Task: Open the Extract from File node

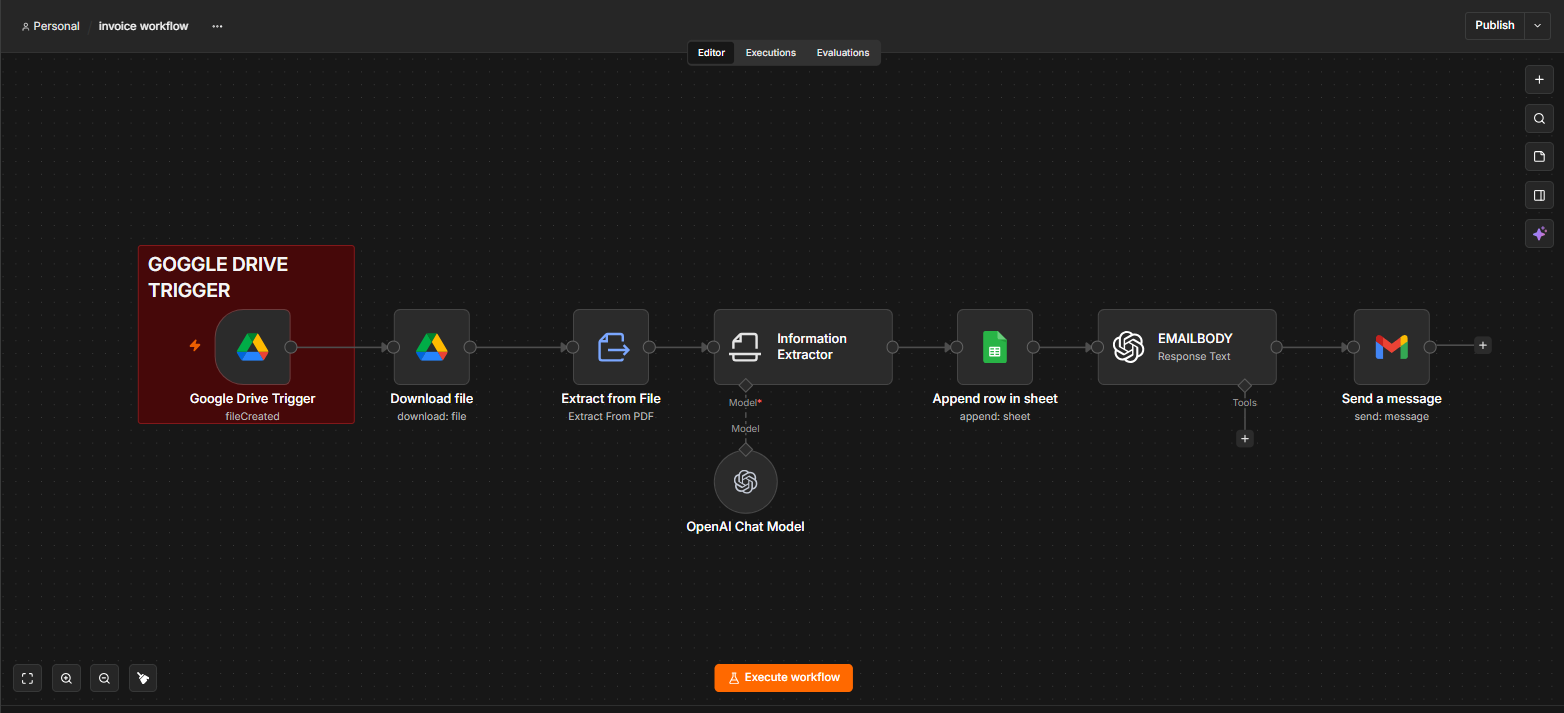Action: point(611,347)
